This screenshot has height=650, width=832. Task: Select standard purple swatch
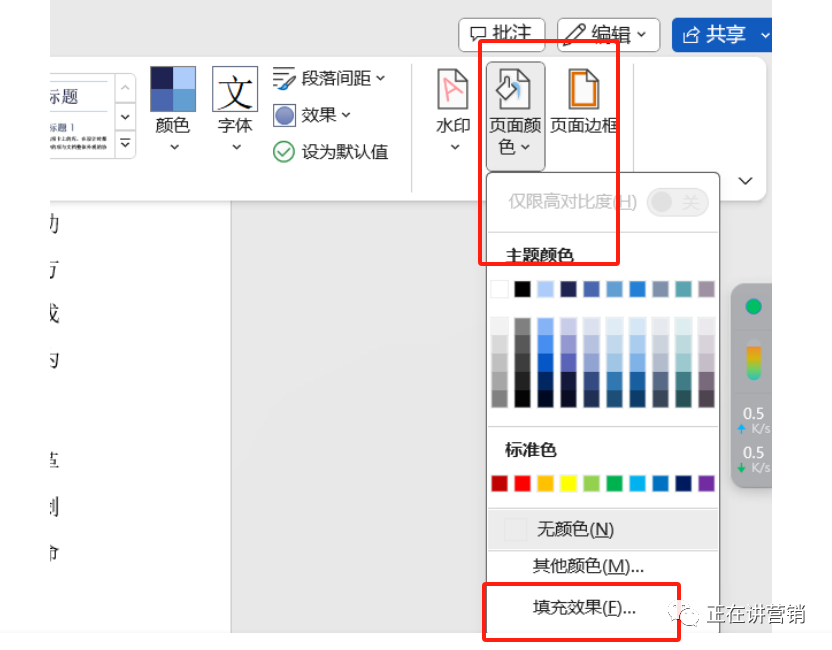tap(706, 483)
